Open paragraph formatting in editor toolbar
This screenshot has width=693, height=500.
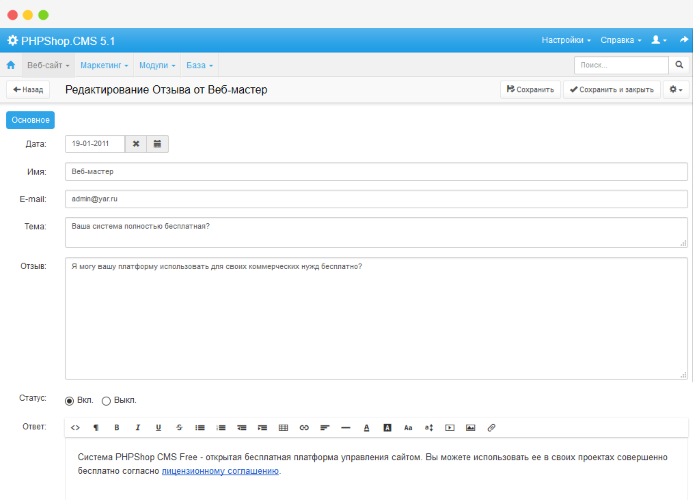pos(96,427)
